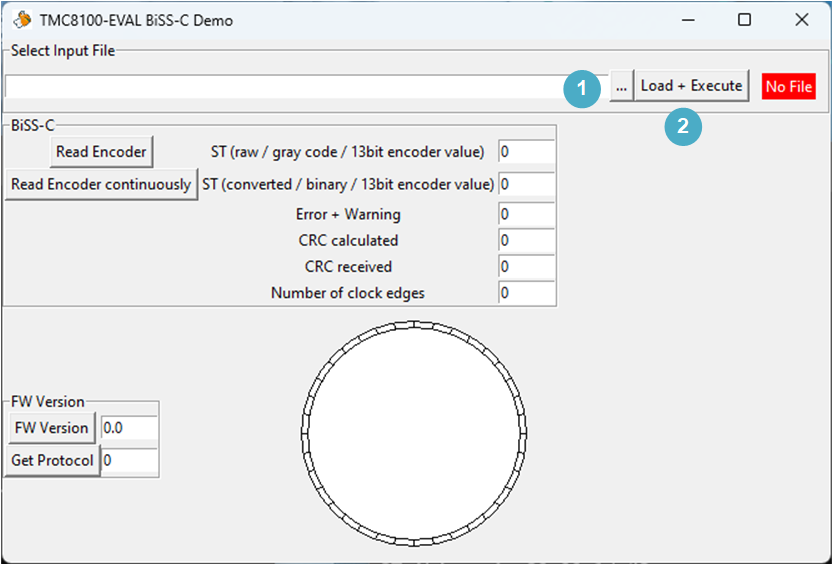The image size is (833, 565).
Task: Click the ST converted binary value field
Action: pos(526,184)
